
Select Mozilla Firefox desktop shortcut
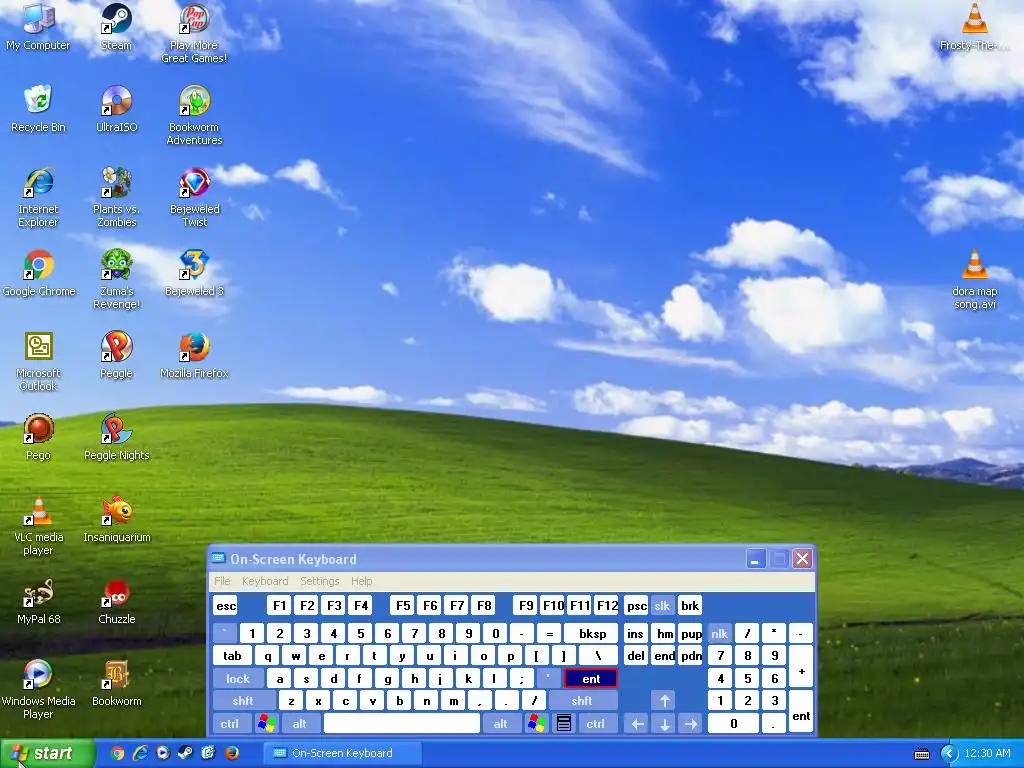pyautogui.click(x=194, y=355)
